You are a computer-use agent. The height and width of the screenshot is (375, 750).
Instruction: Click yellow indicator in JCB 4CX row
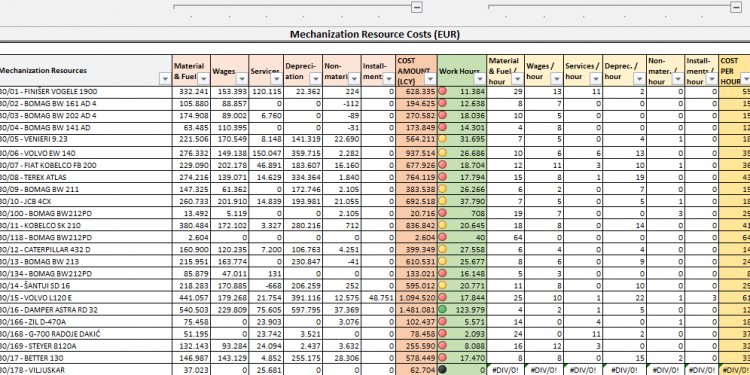pos(443,201)
